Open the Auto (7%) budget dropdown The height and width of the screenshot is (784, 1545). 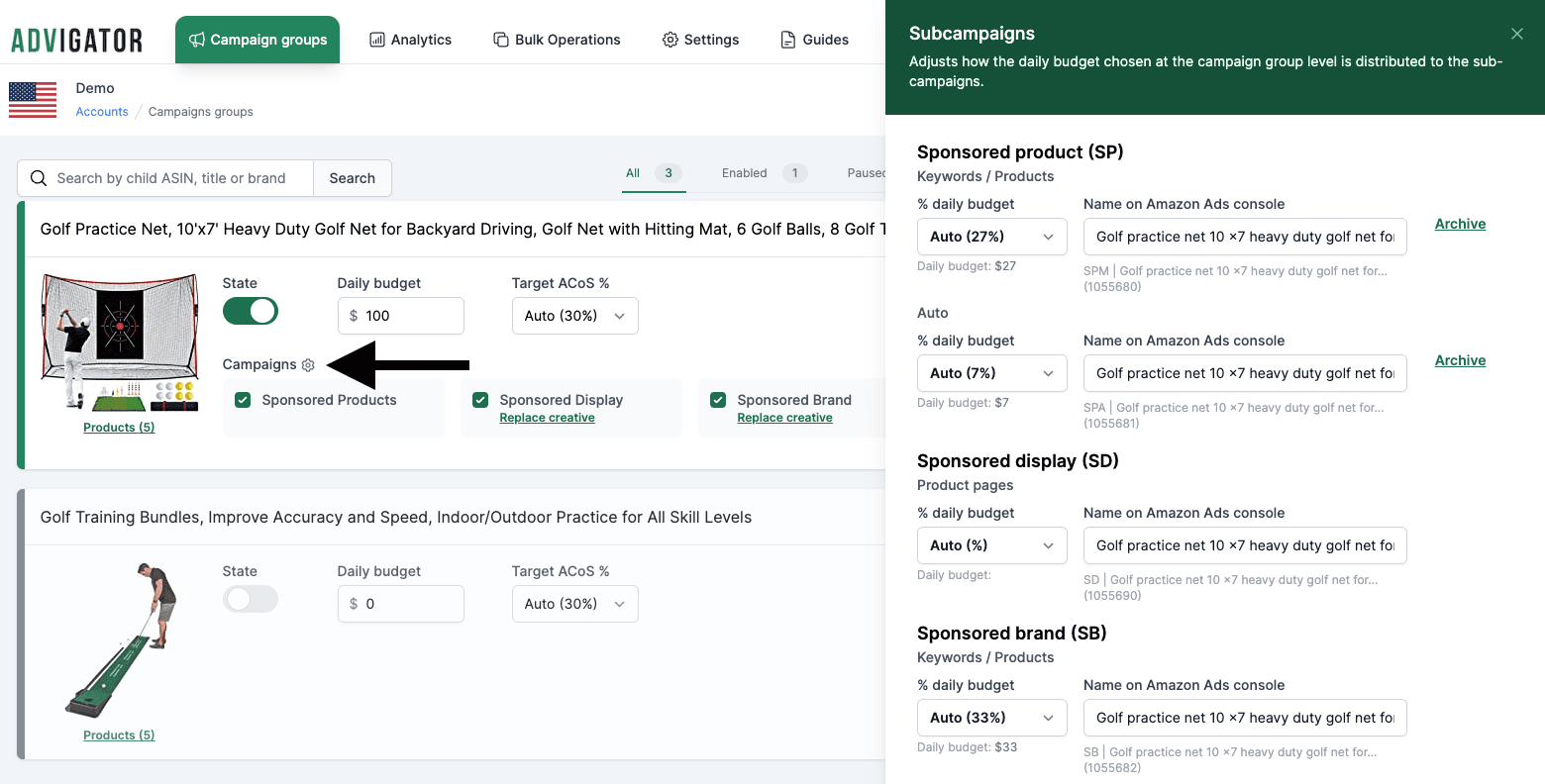coord(992,373)
